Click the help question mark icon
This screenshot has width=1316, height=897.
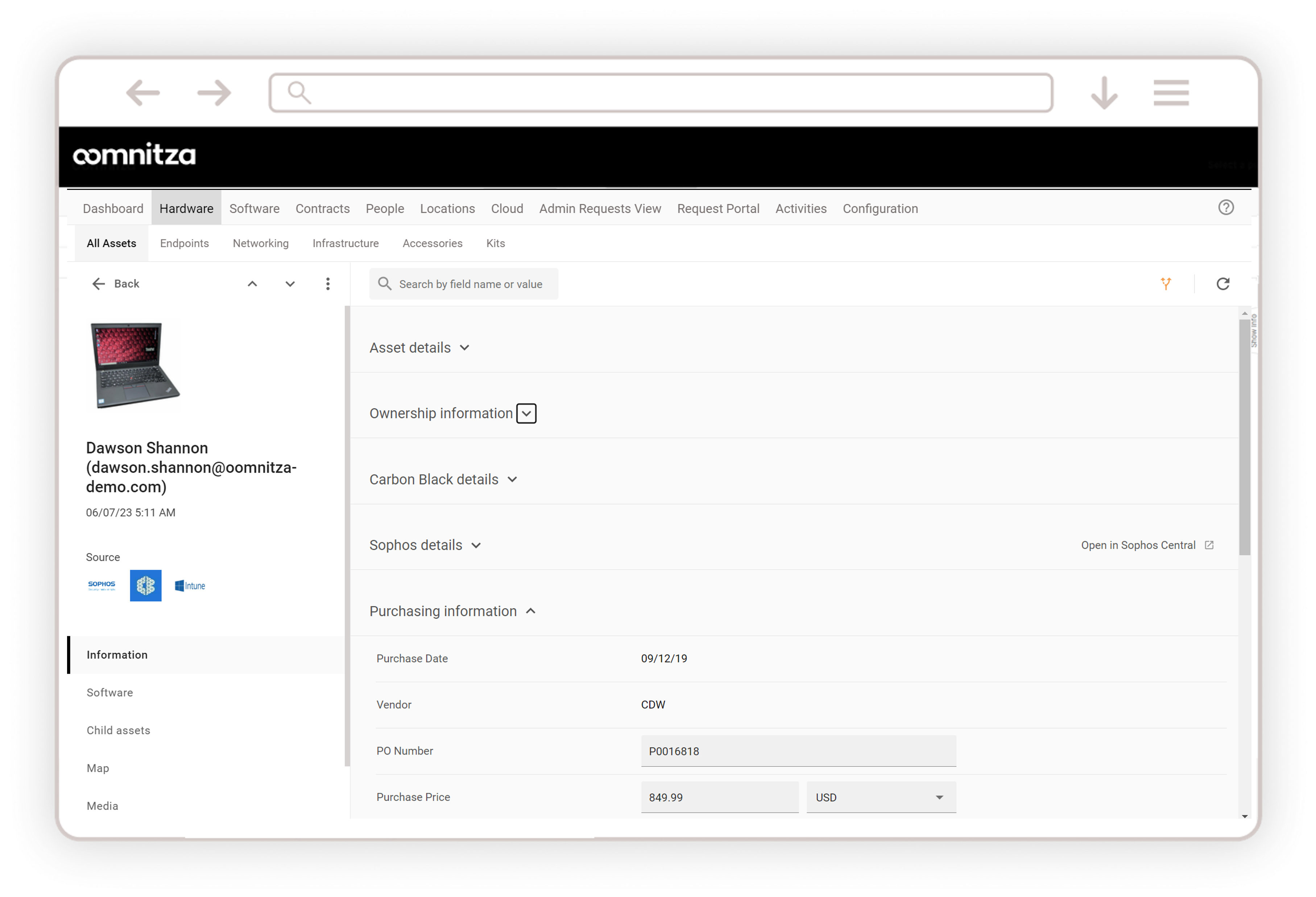[x=1225, y=208]
